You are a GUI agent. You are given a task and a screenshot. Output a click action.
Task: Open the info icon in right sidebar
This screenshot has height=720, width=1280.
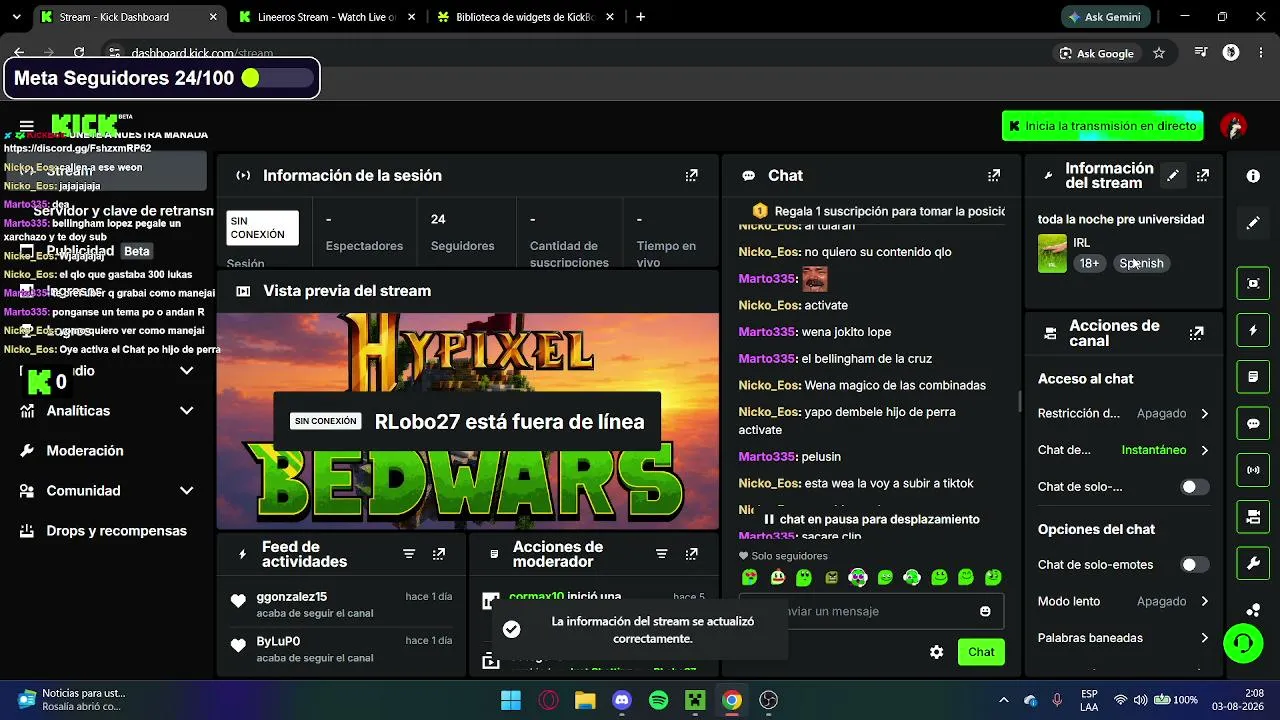[x=1253, y=176]
